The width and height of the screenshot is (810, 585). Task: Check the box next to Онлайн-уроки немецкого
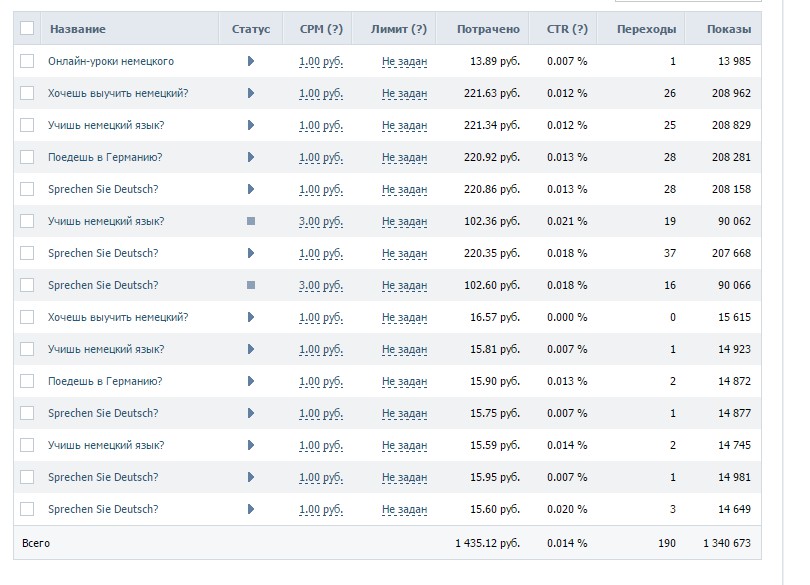pyautogui.click(x=27, y=61)
